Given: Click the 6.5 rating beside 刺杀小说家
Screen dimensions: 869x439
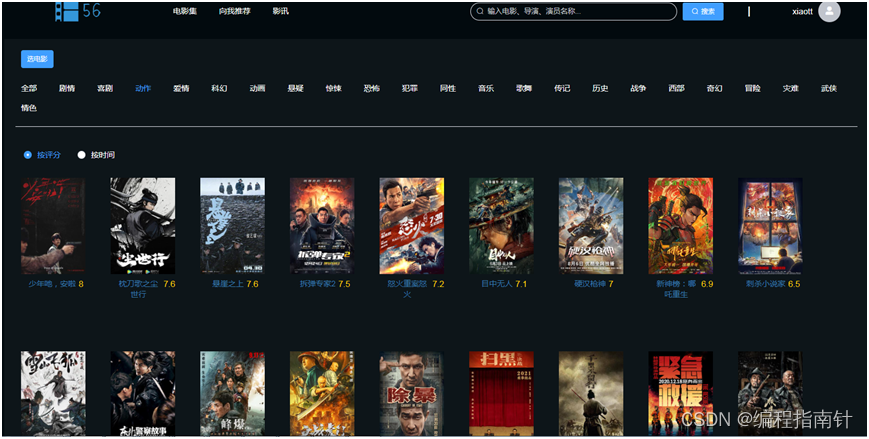Looking at the screenshot, I should click(x=794, y=284).
